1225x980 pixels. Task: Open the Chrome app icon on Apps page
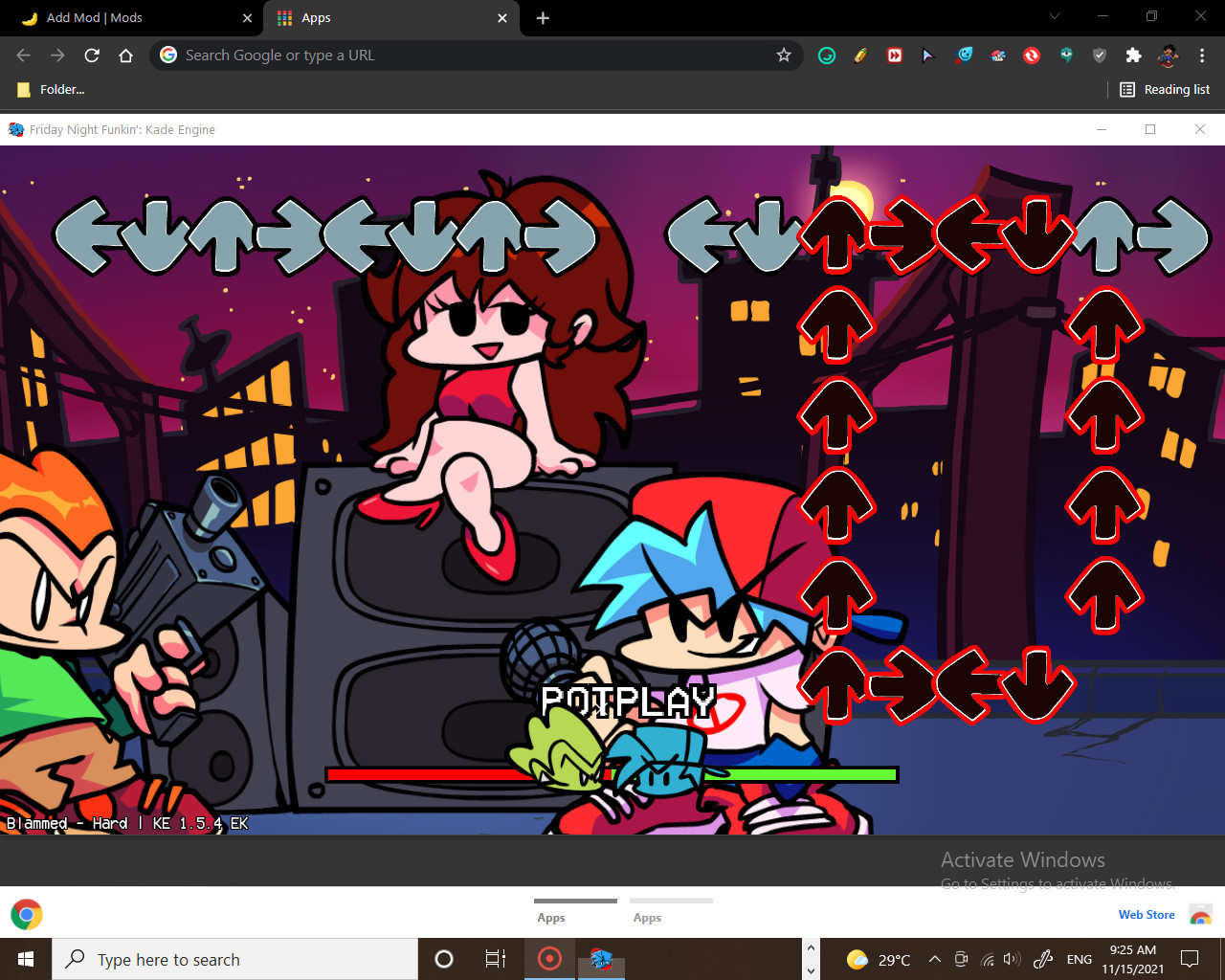click(27, 915)
